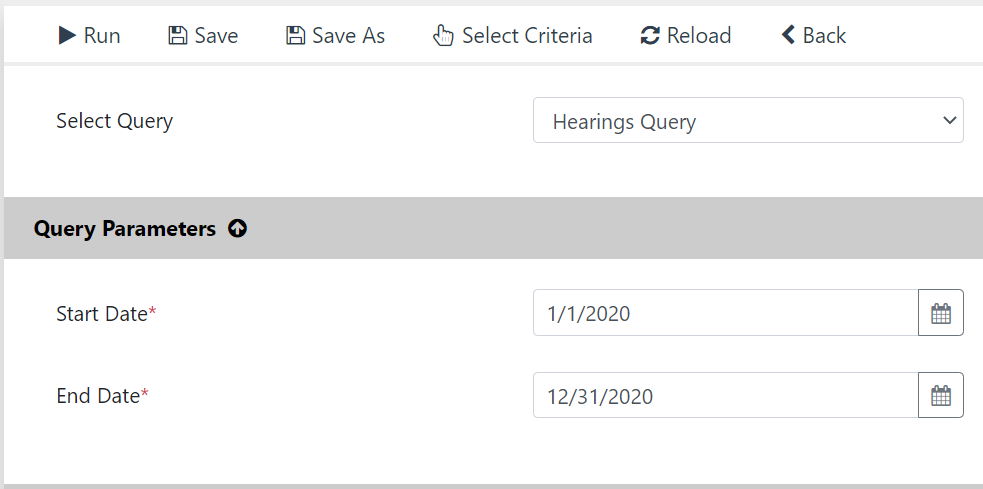Screen dimensions: 983x489
Task: Click the Back chevron icon
Action: click(x=788, y=34)
